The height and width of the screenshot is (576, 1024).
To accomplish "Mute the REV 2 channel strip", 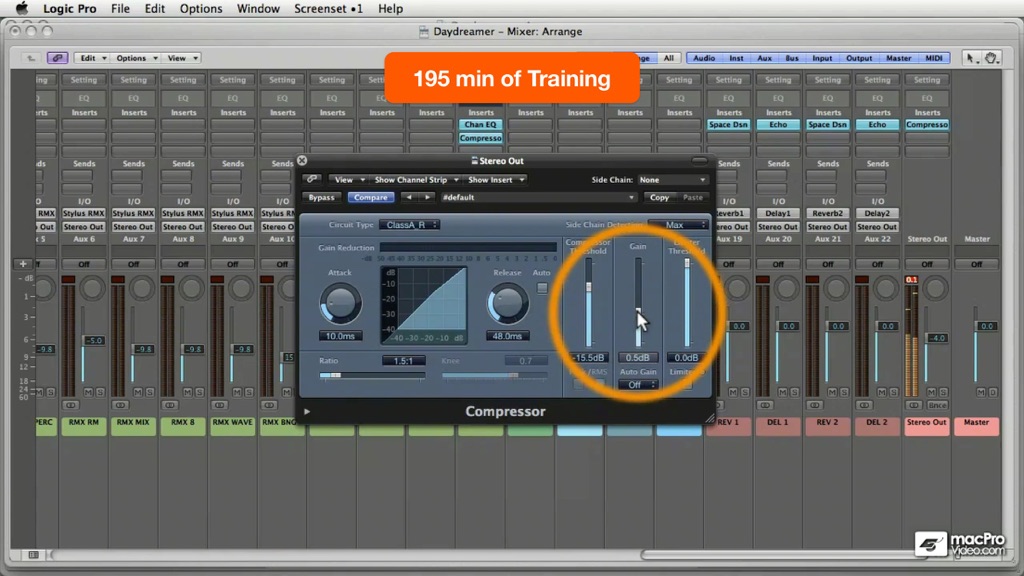I will click(x=832, y=392).
